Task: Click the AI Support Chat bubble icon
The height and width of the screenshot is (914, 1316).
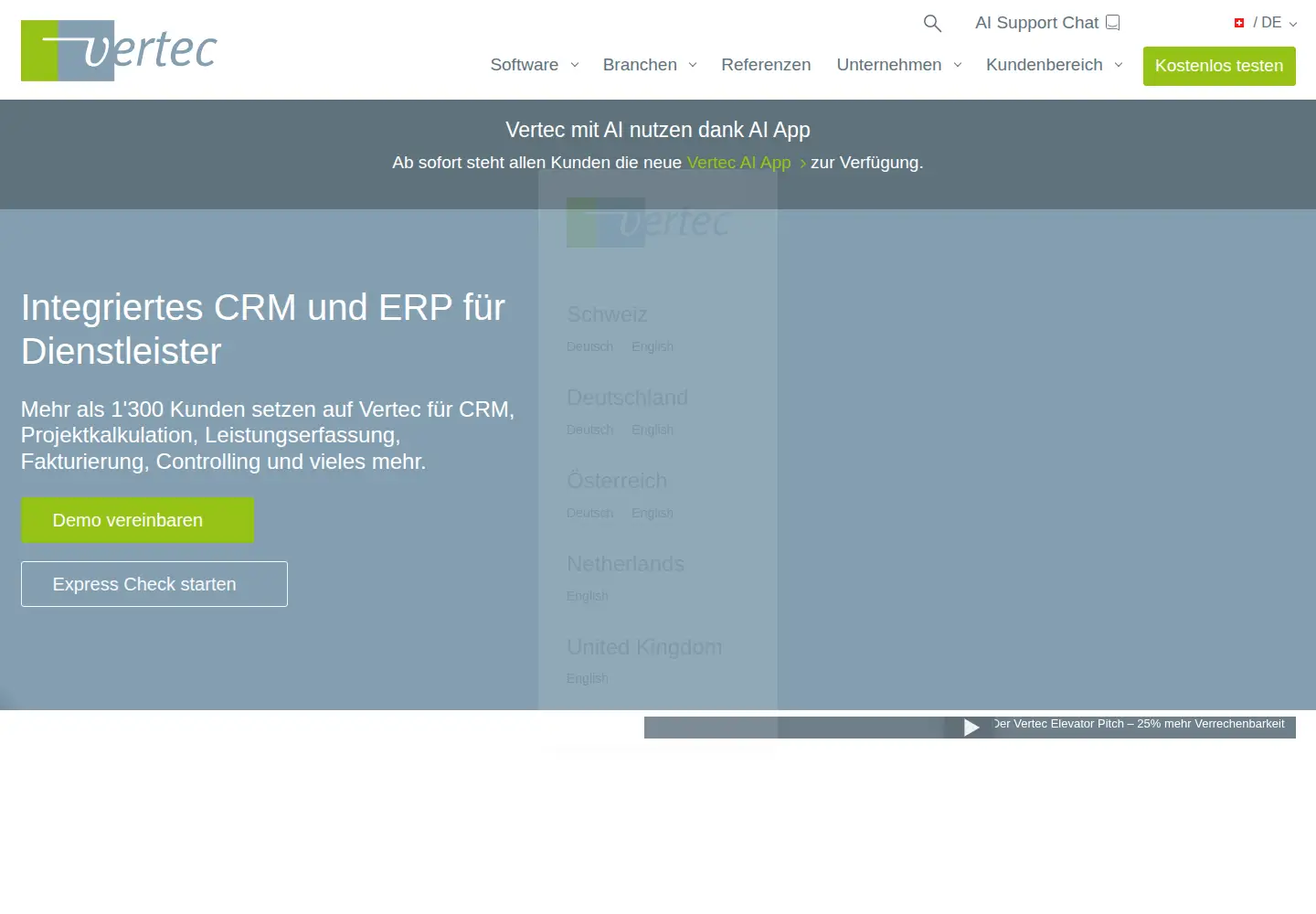Action: coord(1113,23)
